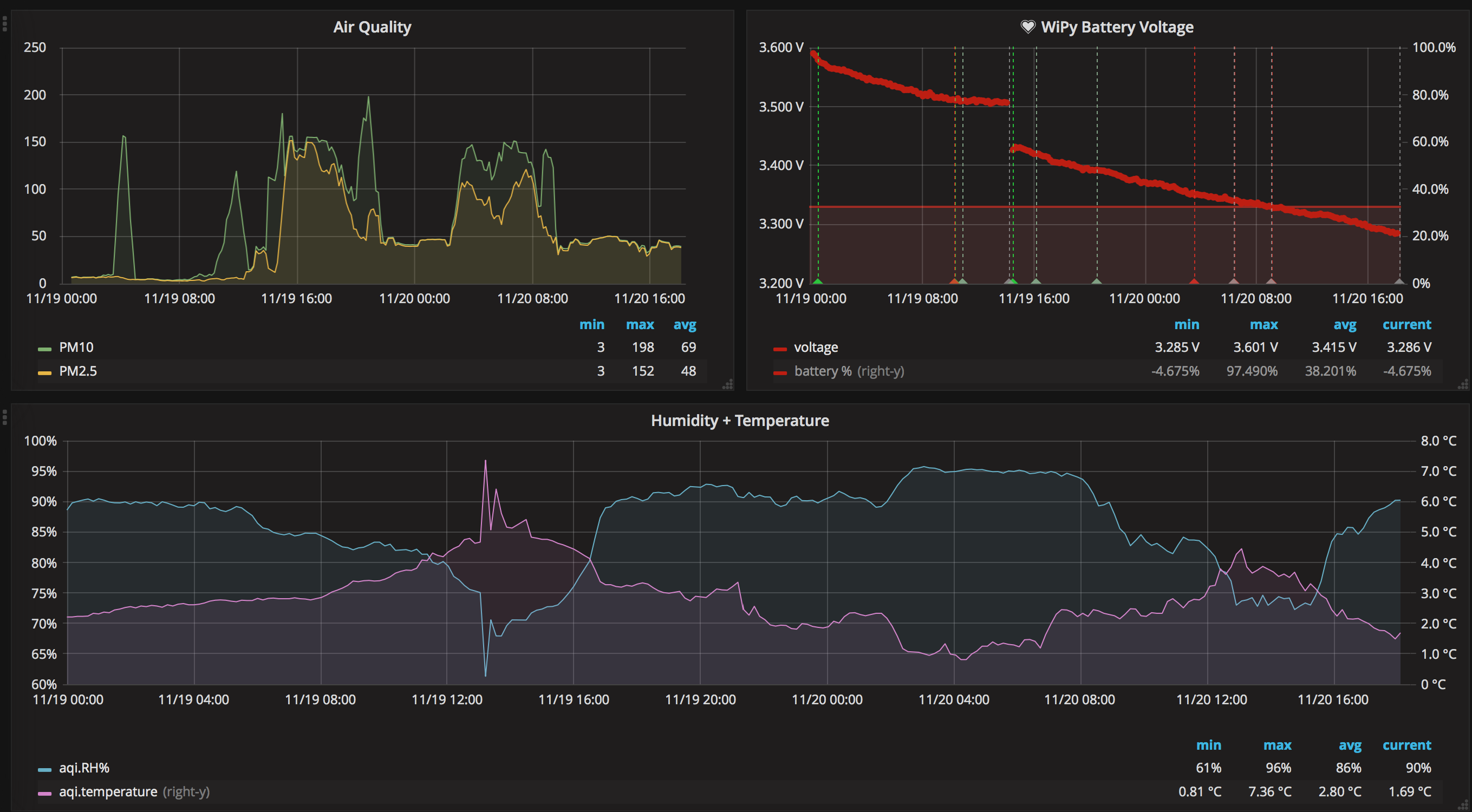Click aqi.temperature max value 7.36 °C
Screen dimensions: 1472x812
(1269, 792)
